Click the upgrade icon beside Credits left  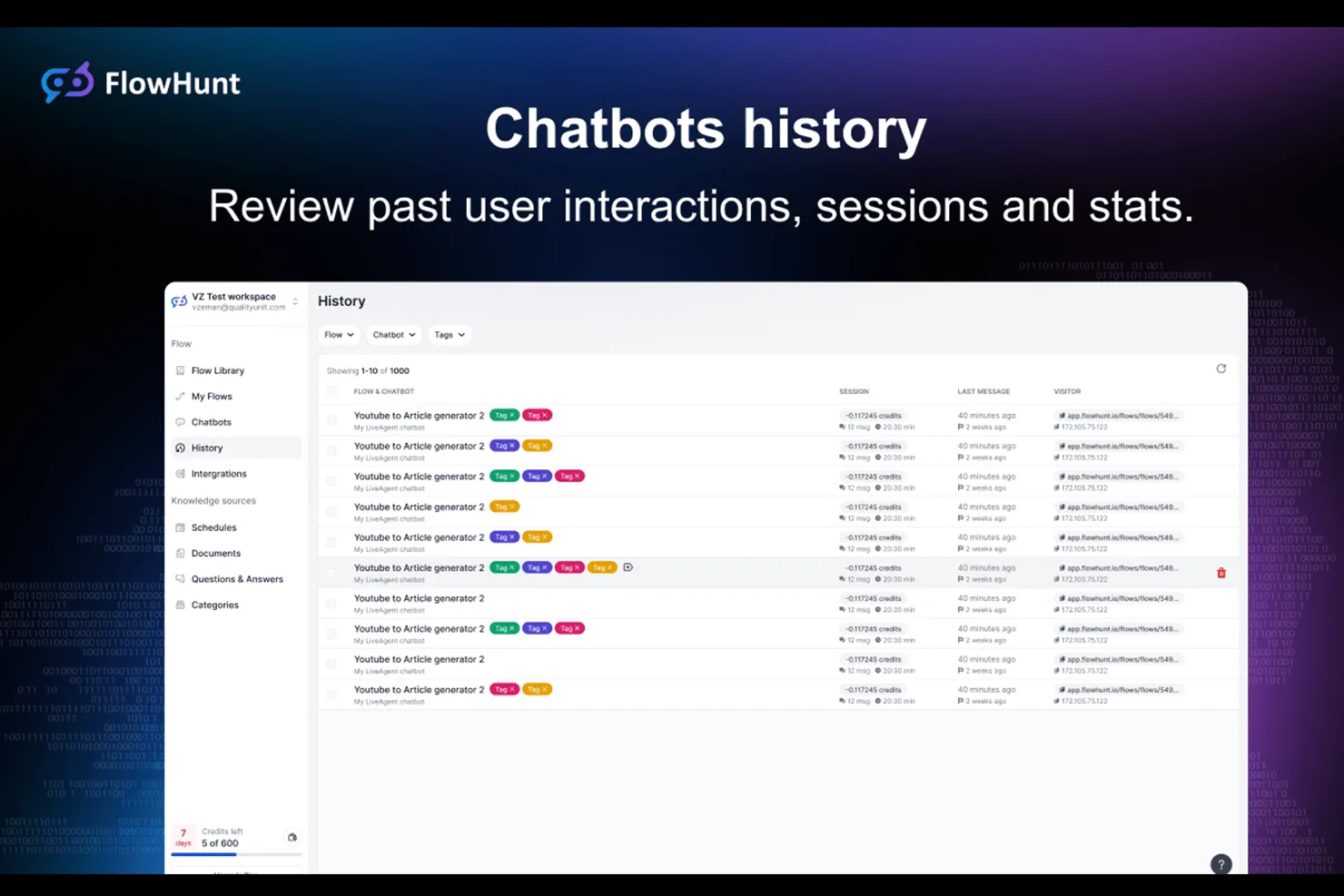pos(292,837)
